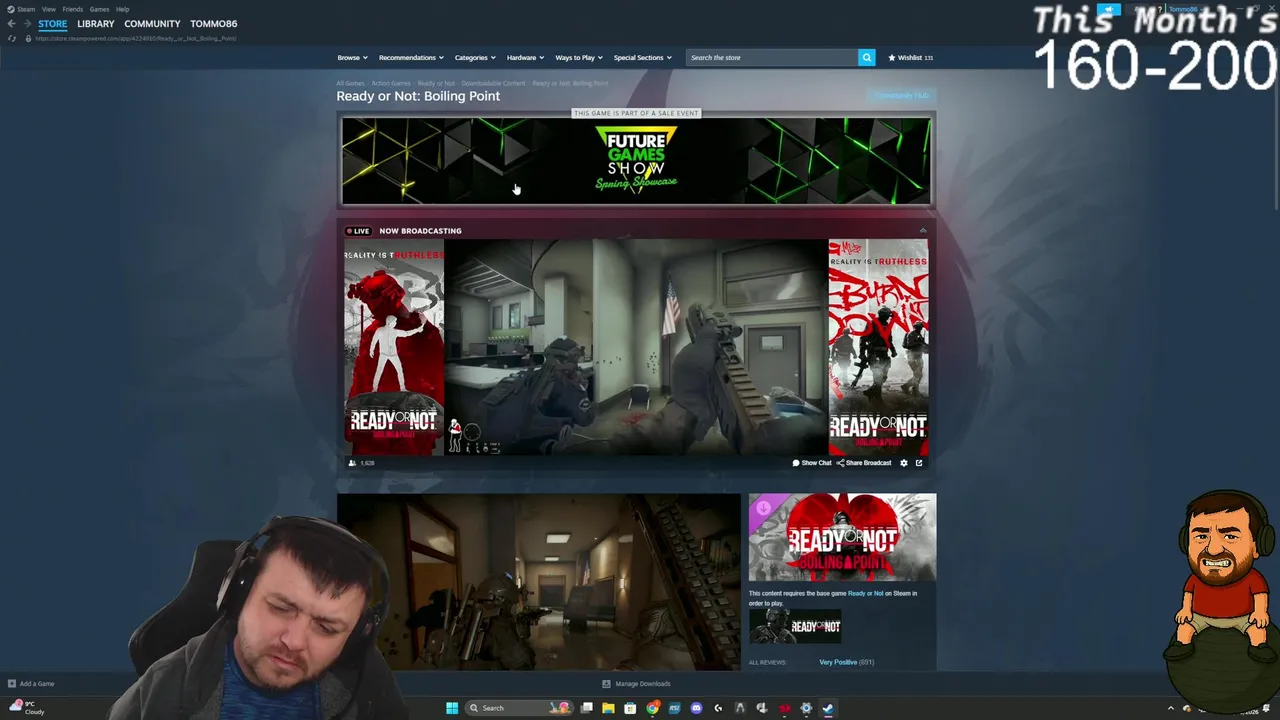Open Discord from the taskbar
This screenshot has height=720, width=1280.
pyautogui.click(x=696, y=708)
